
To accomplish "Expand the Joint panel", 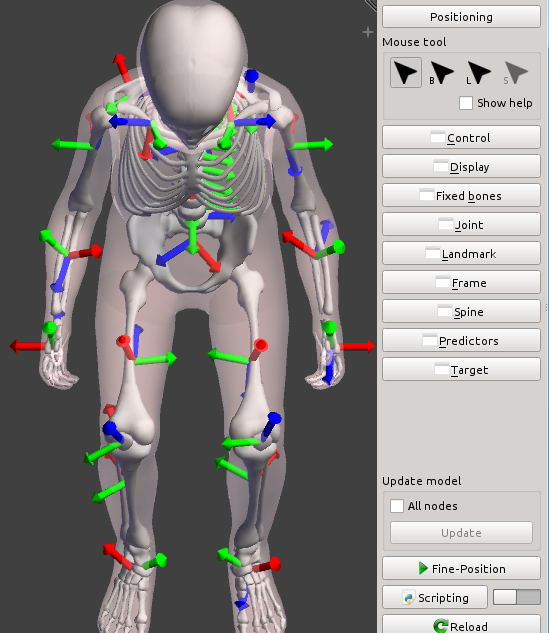I will [461, 224].
